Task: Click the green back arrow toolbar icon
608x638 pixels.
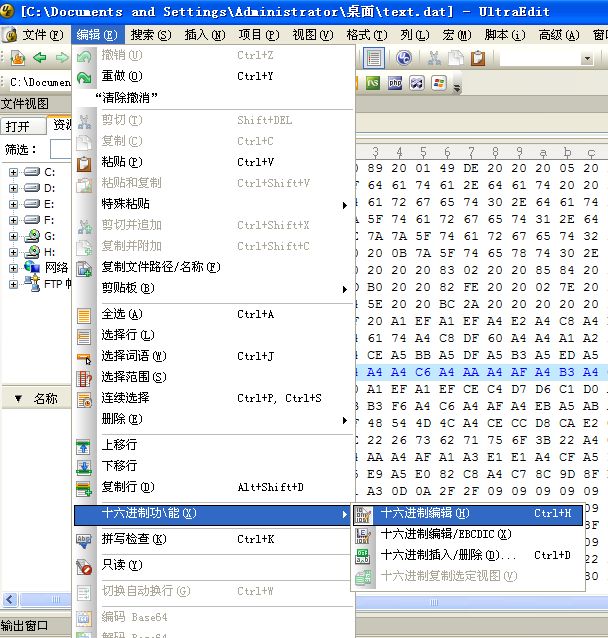Action: pyautogui.click(x=40, y=58)
